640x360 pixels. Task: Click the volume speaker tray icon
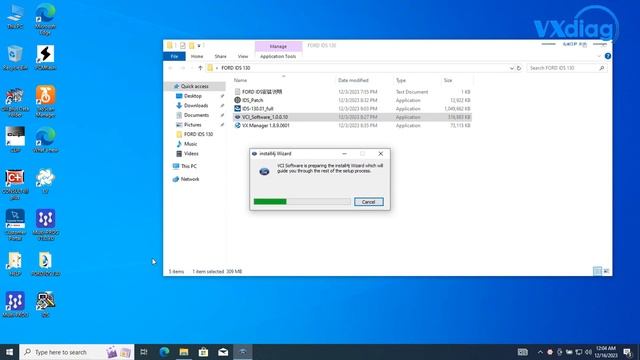tap(588, 352)
